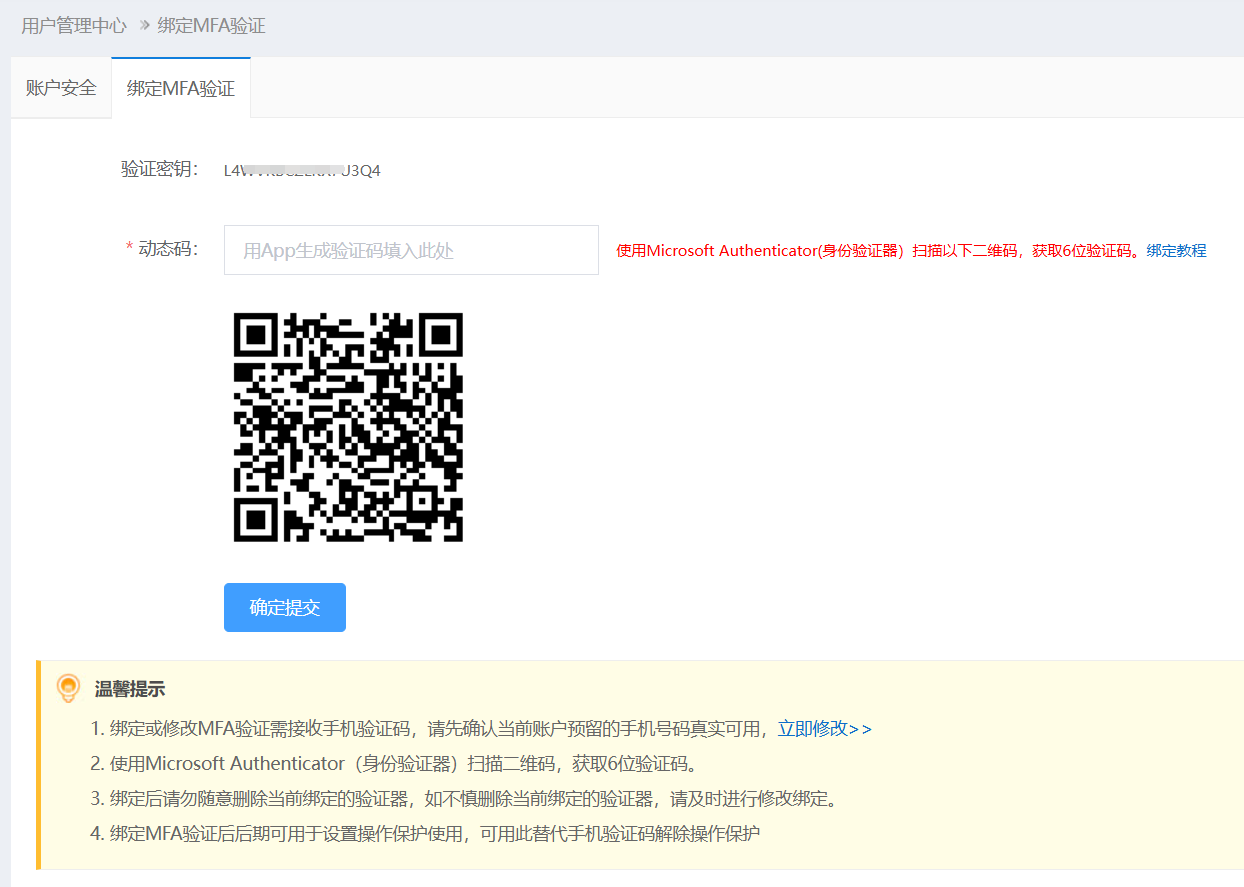This screenshot has height=887, width=1244.
Task: Focus the 动态码 verification code input
Action: [x=411, y=250]
